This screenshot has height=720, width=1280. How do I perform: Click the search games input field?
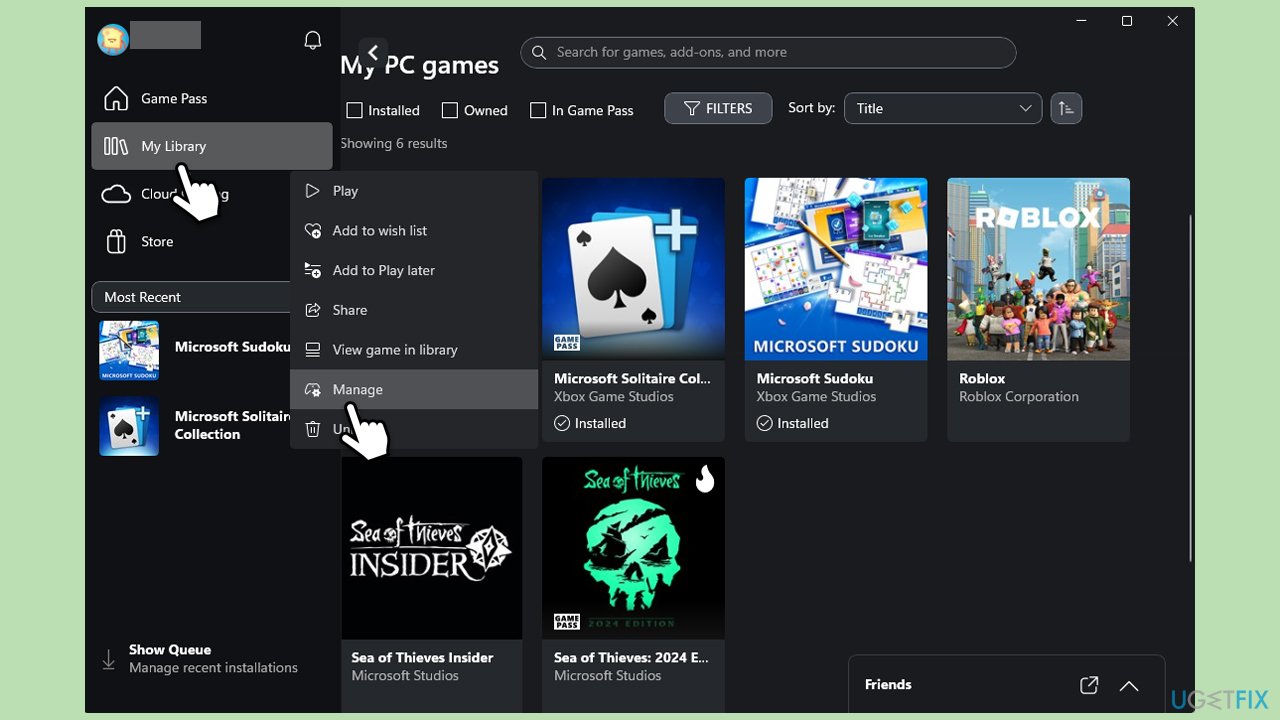tap(768, 52)
